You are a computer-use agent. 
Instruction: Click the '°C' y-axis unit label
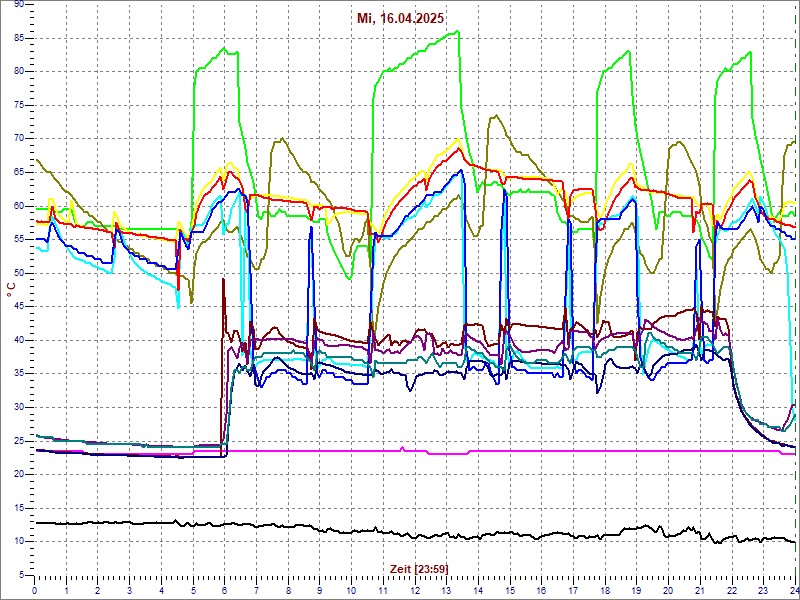coord(11,289)
